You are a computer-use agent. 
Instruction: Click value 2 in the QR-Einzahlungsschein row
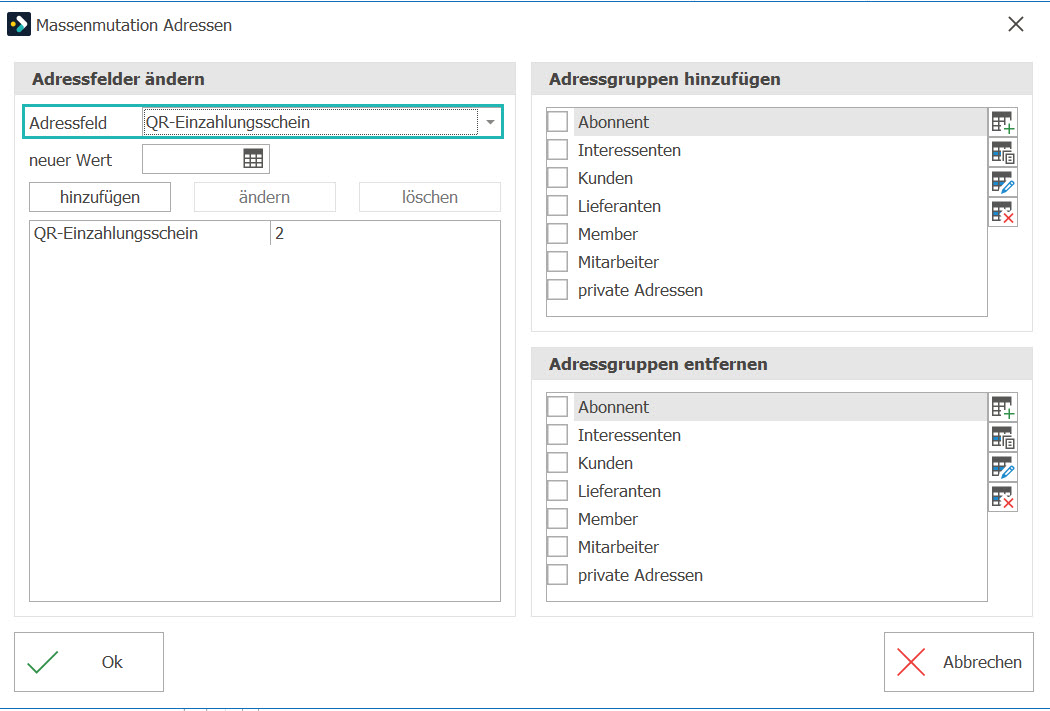[x=279, y=234]
